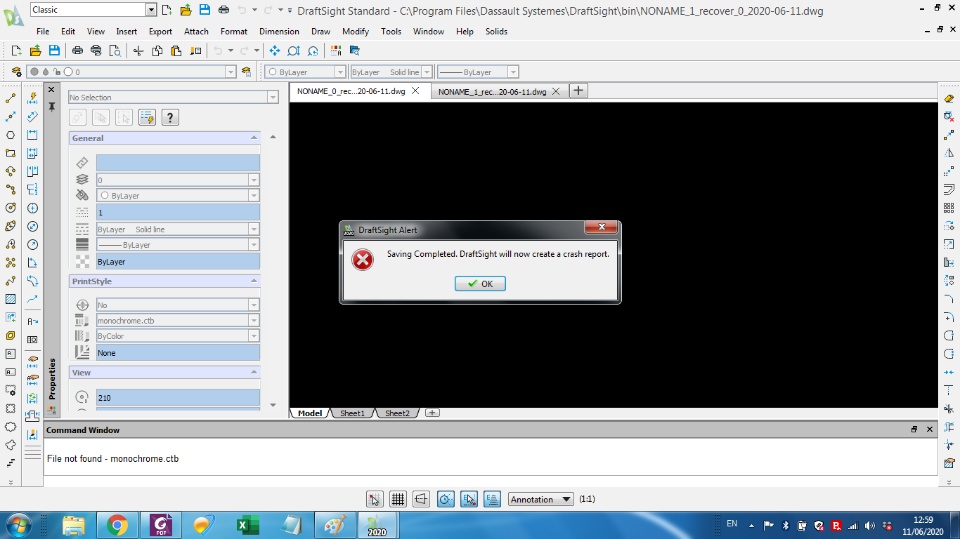Toggle Grid display in status bar
The height and width of the screenshot is (539, 960).
coord(397,499)
